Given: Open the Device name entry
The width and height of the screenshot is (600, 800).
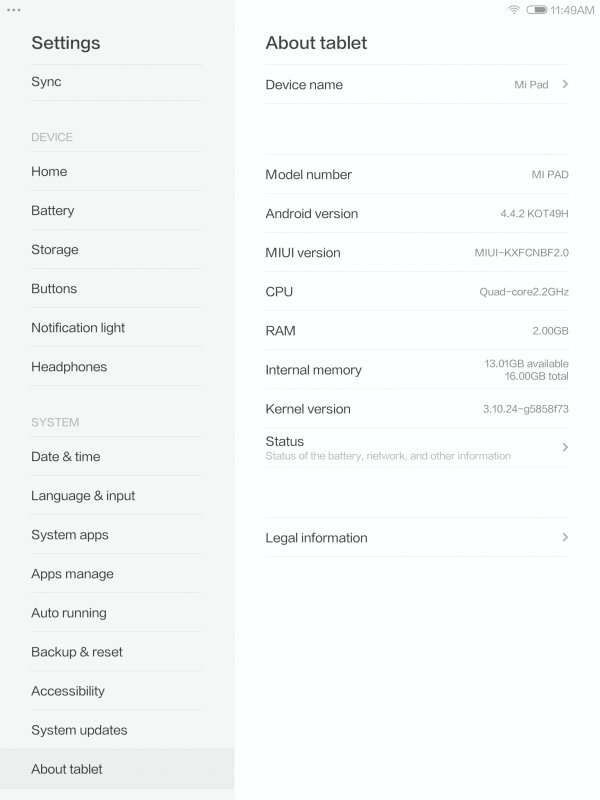Looking at the screenshot, I should [415, 85].
